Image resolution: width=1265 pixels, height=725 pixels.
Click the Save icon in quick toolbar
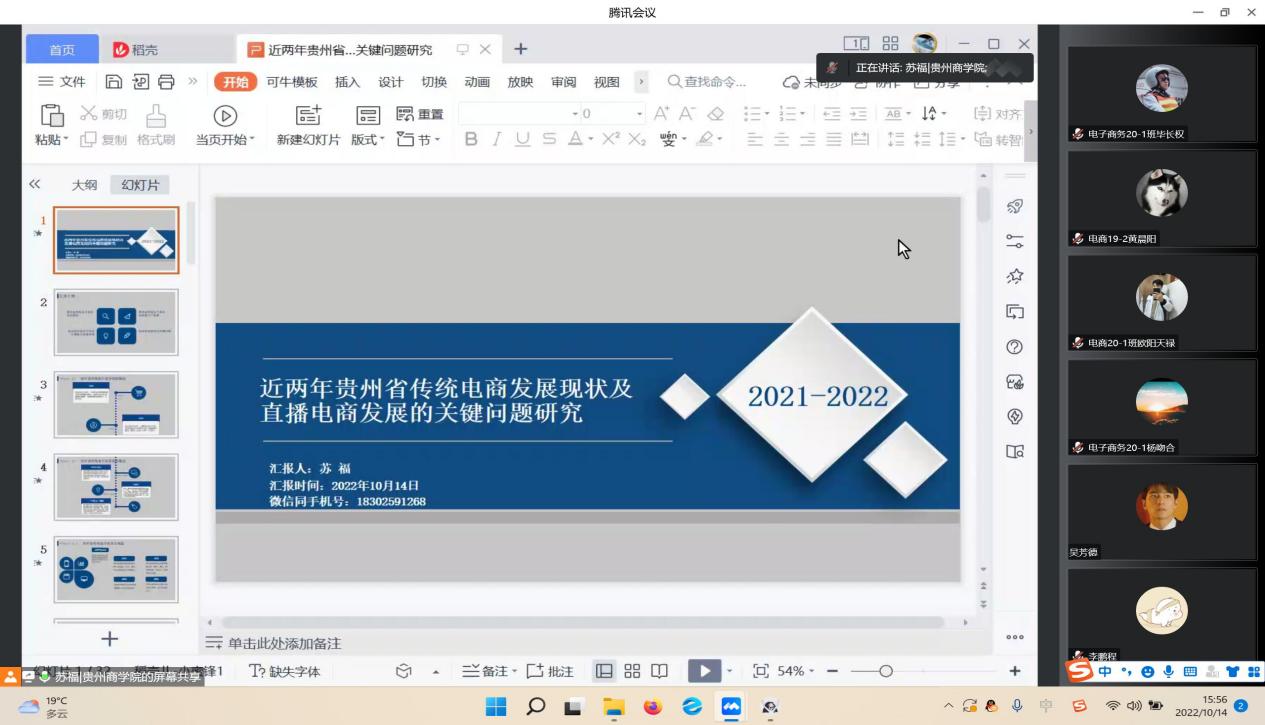114,82
